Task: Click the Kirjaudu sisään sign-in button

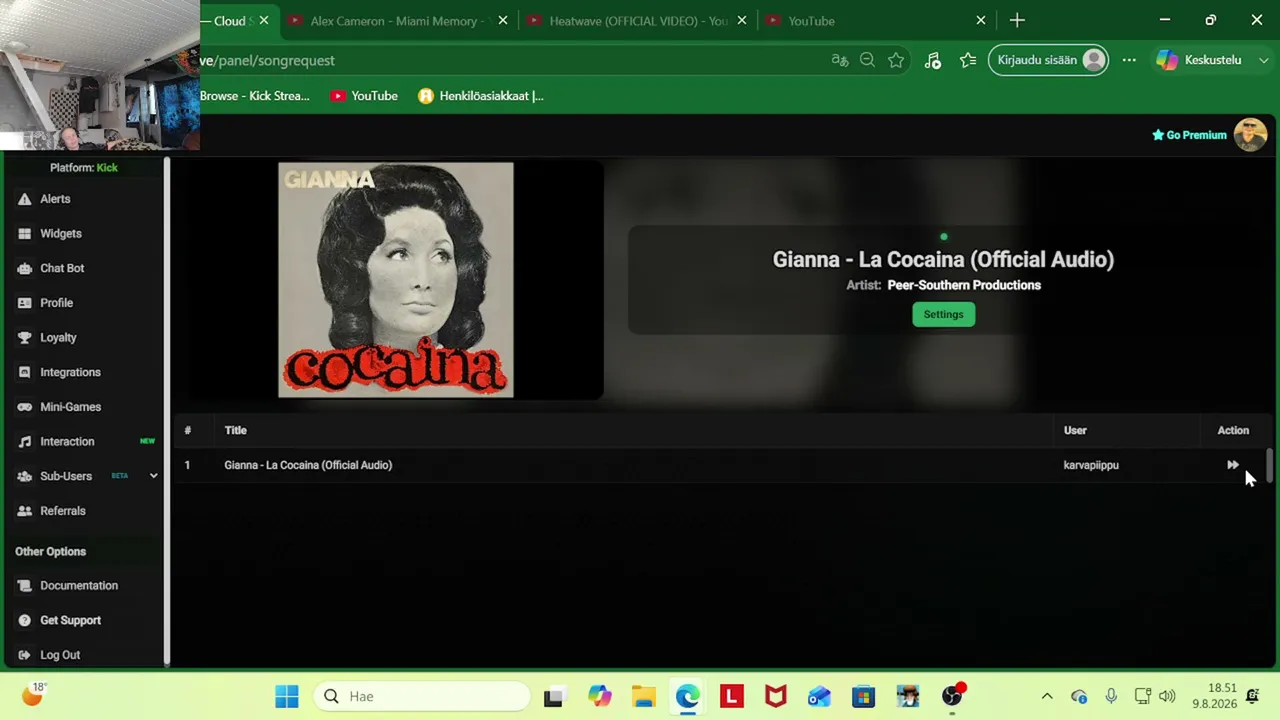Action: click(1048, 61)
